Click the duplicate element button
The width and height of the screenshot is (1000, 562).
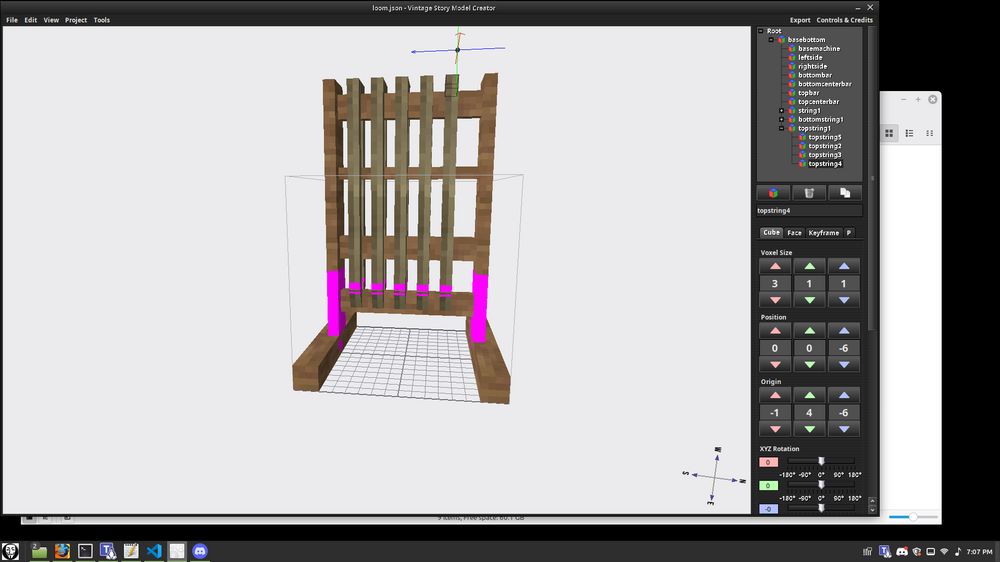[x=845, y=192]
